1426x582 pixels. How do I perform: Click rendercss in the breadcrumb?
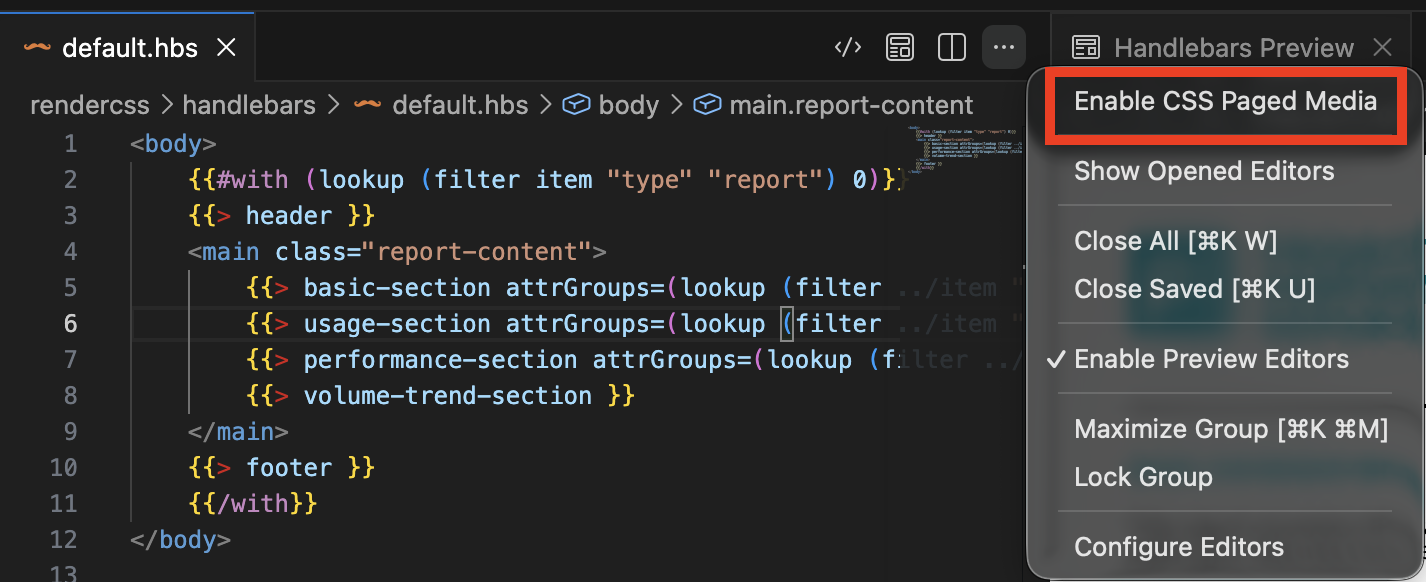tap(90, 105)
